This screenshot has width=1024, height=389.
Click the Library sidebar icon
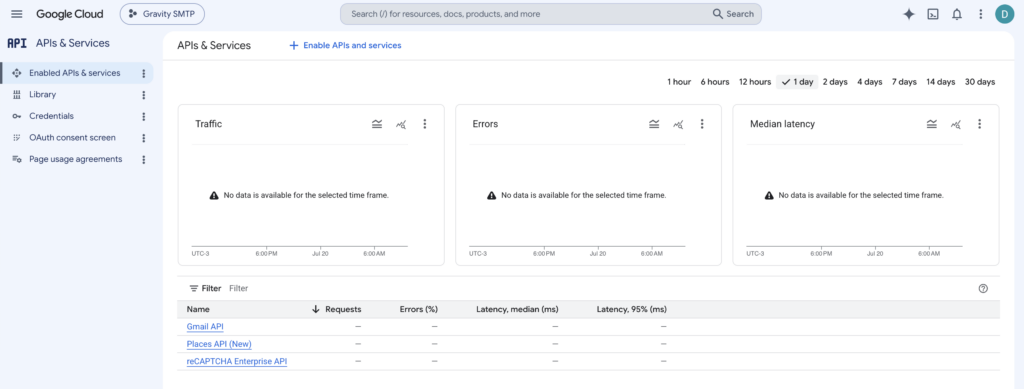click(x=17, y=95)
